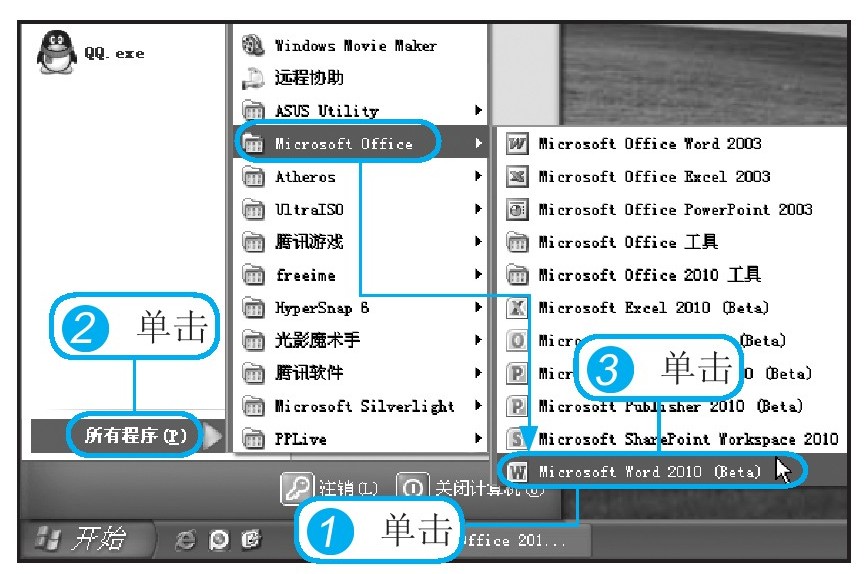Click the Microsoft Office folder label
This screenshot has height=574, width=864.
(344, 144)
